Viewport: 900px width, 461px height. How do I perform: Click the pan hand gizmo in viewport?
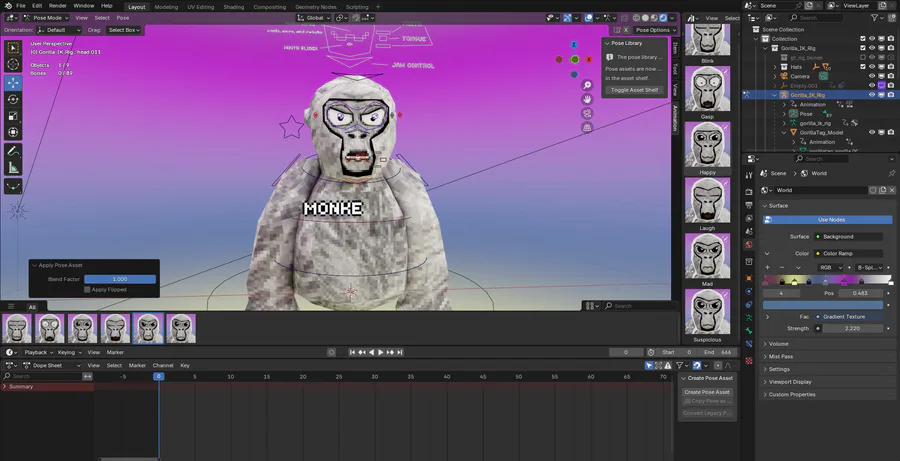coord(587,99)
